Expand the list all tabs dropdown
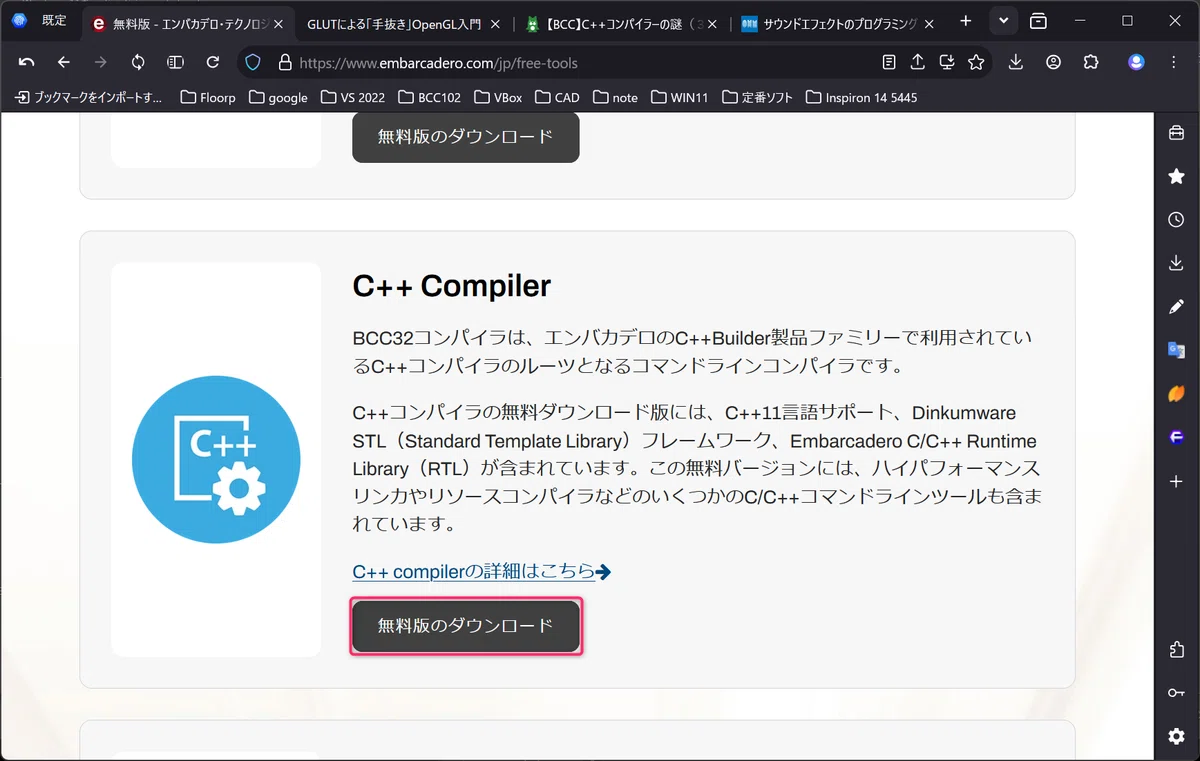The width and height of the screenshot is (1200, 761). click(x=1003, y=21)
